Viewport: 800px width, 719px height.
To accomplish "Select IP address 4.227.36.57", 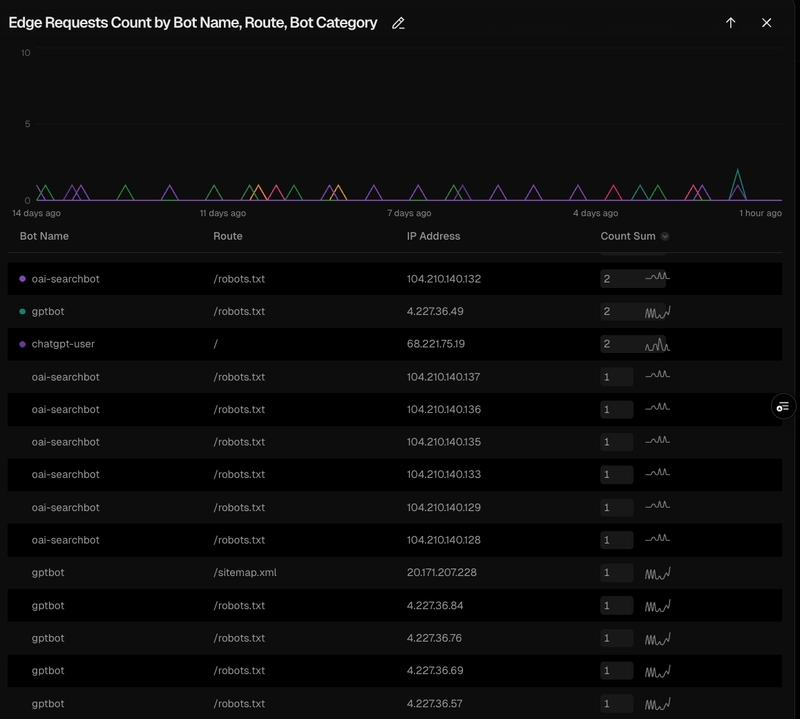I will (x=434, y=703).
